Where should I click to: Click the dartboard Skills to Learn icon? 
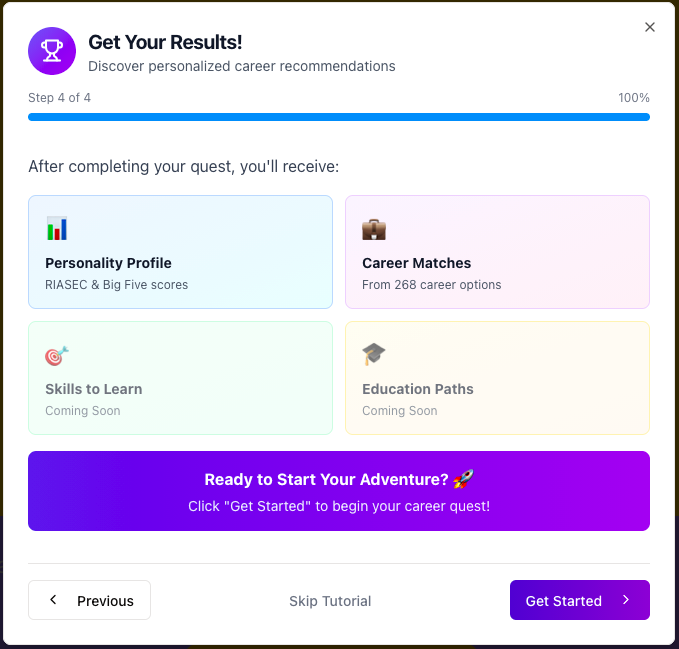click(57, 355)
